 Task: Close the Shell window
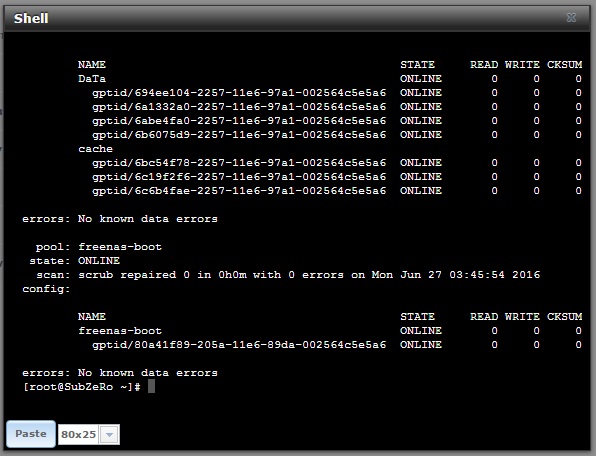tap(571, 17)
